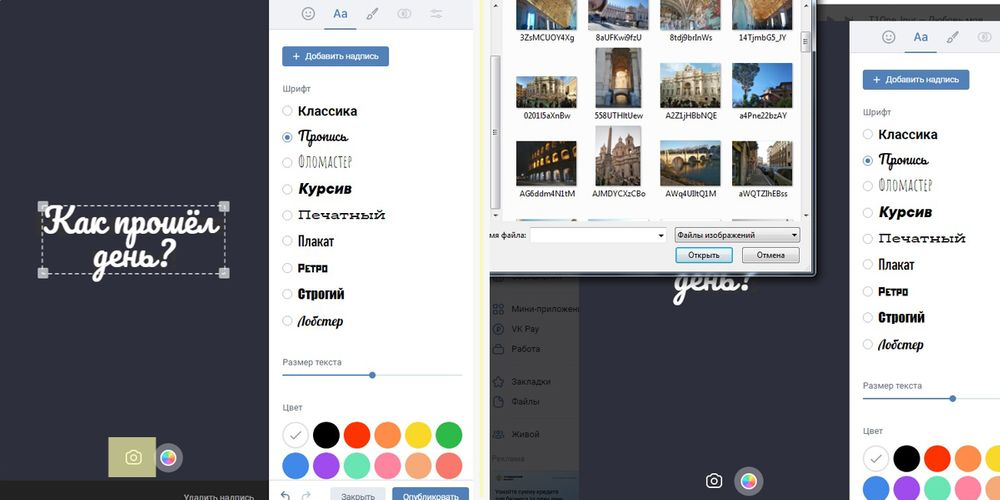Open the stickers smiley tab in left editor
Viewport: 1000px width, 500px height.
click(308, 14)
